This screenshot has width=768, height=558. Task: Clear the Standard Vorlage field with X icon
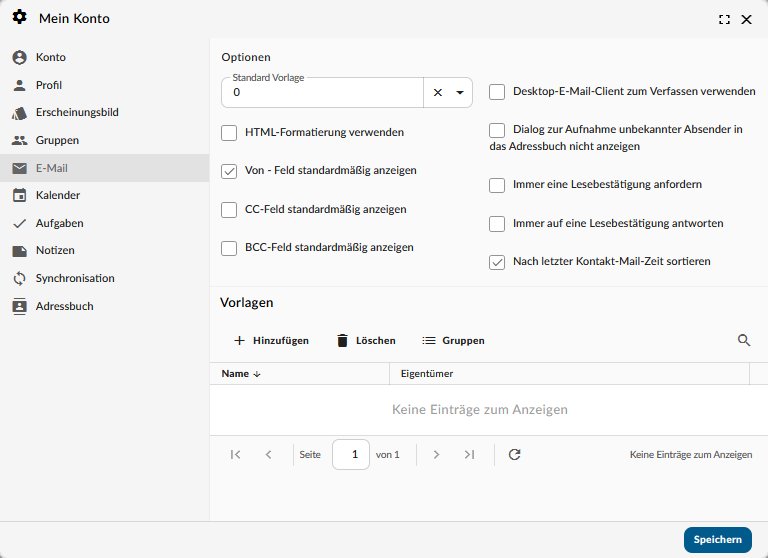(437, 92)
